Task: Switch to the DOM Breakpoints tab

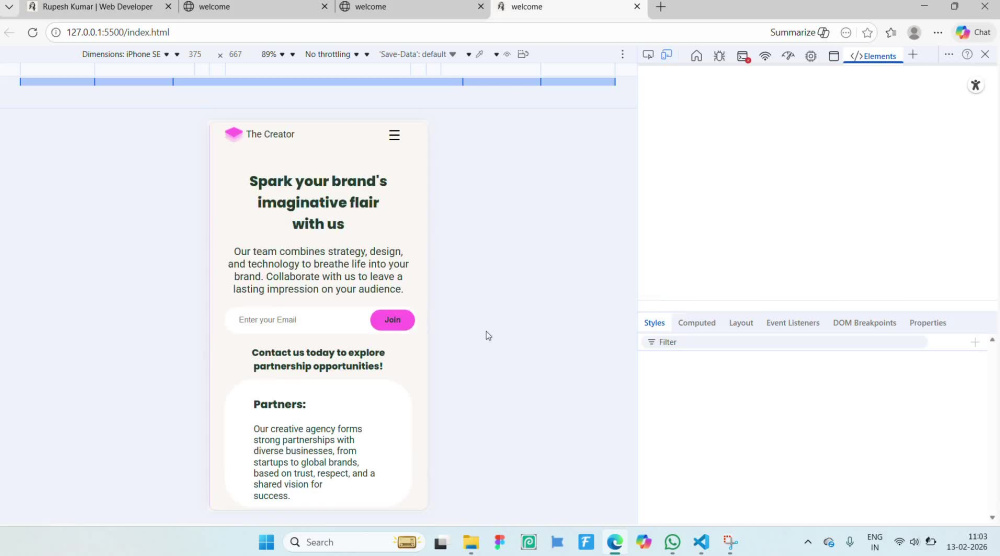Action: pos(864,323)
